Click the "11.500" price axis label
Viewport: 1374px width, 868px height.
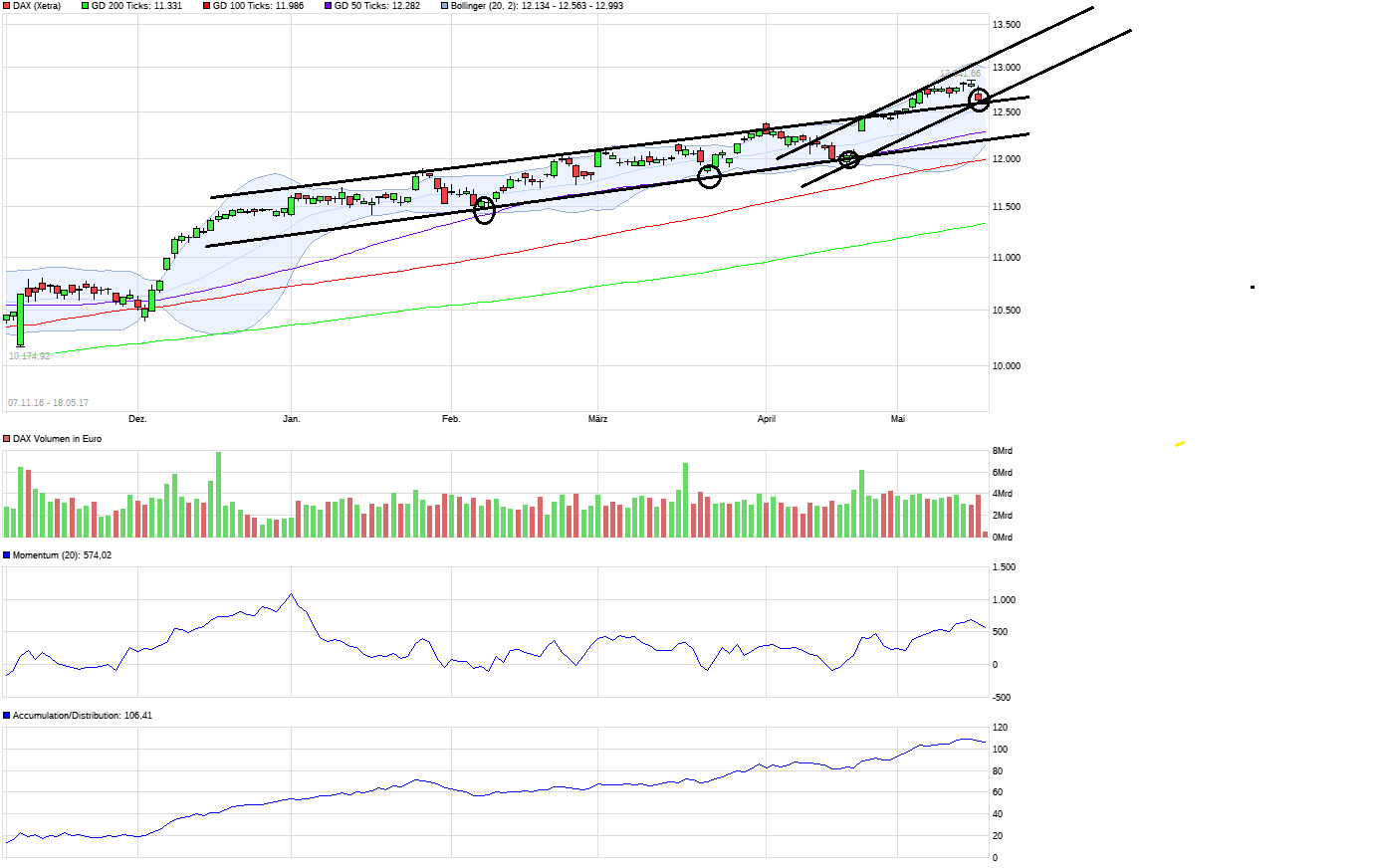coord(1006,207)
